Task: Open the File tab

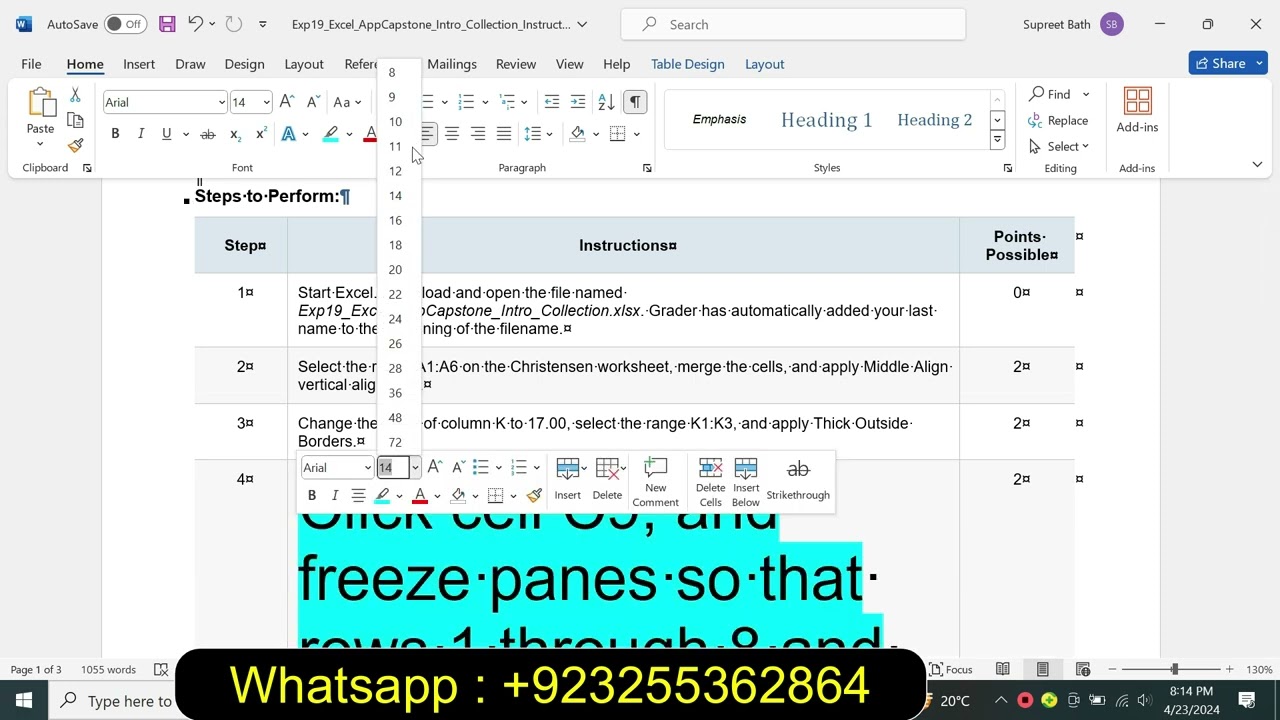Action: [31, 64]
